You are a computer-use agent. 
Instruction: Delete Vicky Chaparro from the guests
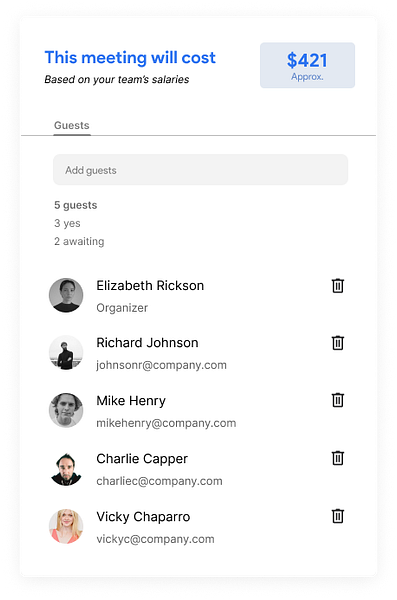click(337, 516)
